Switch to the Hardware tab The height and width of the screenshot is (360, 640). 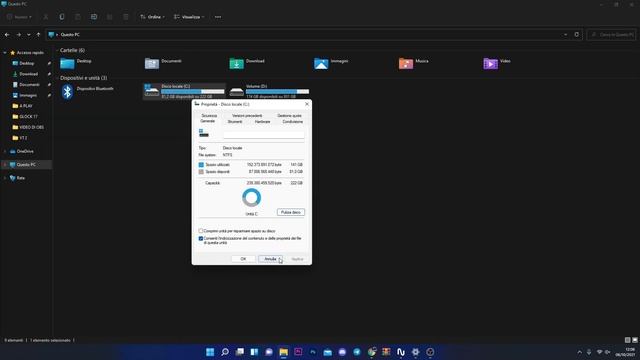[262, 122]
